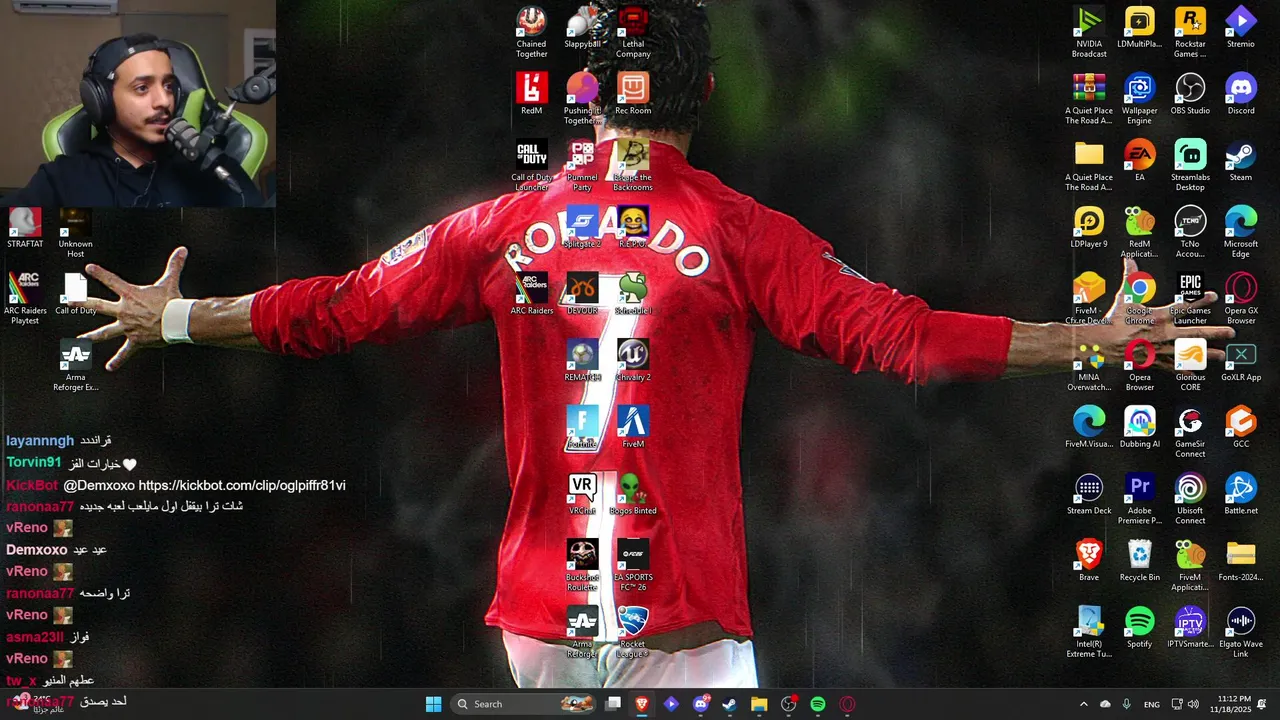Launch TcNo Account Switcher shortcut
The width and height of the screenshot is (1280, 720).
[1190, 232]
